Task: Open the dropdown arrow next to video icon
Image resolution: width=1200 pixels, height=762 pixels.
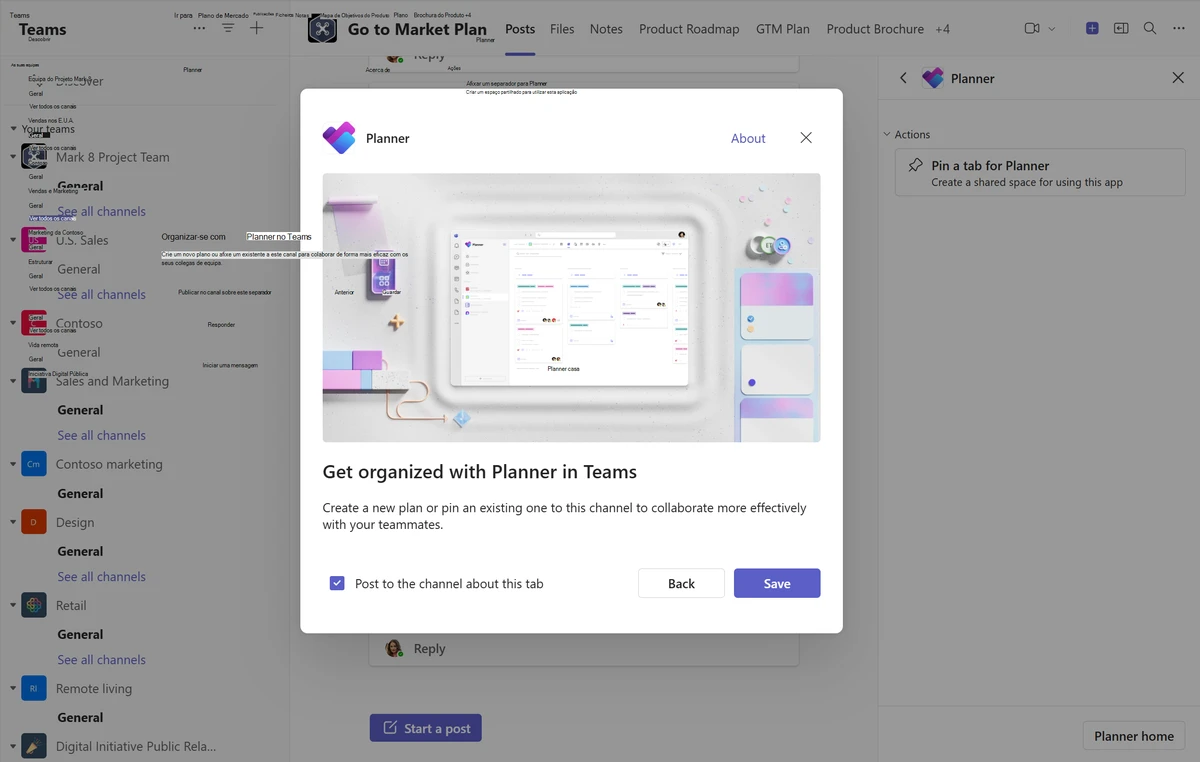Action: (x=1052, y=29)
